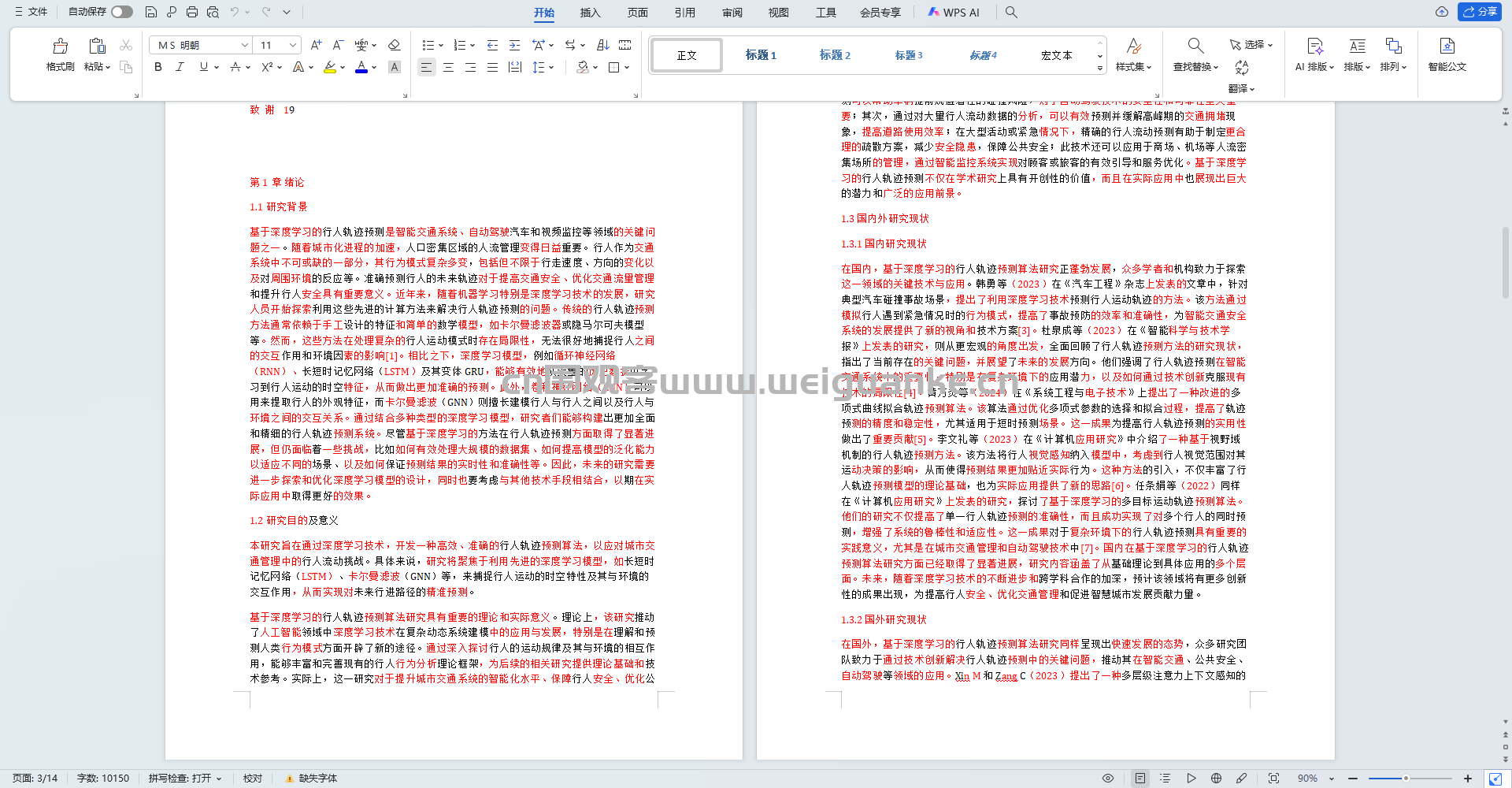This screenshot has height=788, width=1512.
Task: Click the zoom slider in status bar
Action: click(x=1406, y=779)
